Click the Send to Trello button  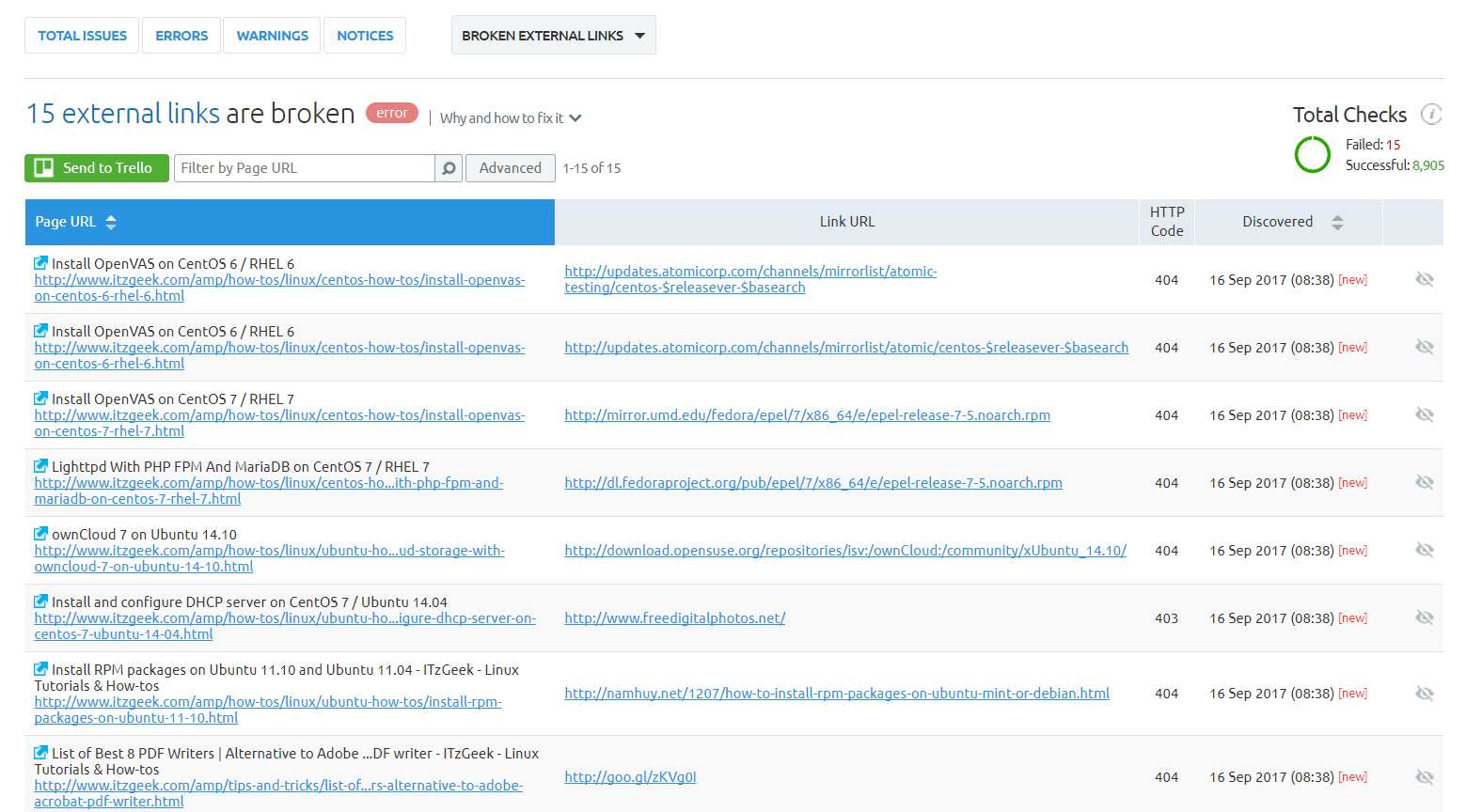(97, 168)
